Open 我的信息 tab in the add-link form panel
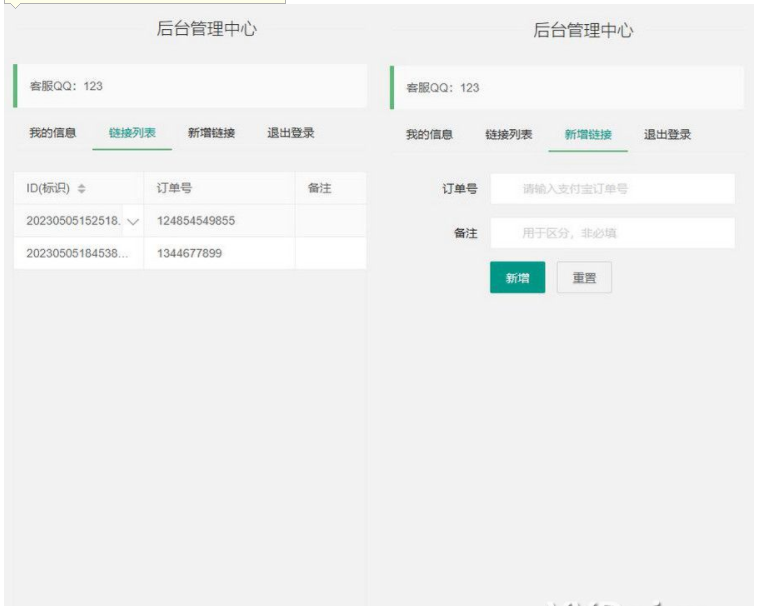 429,135
